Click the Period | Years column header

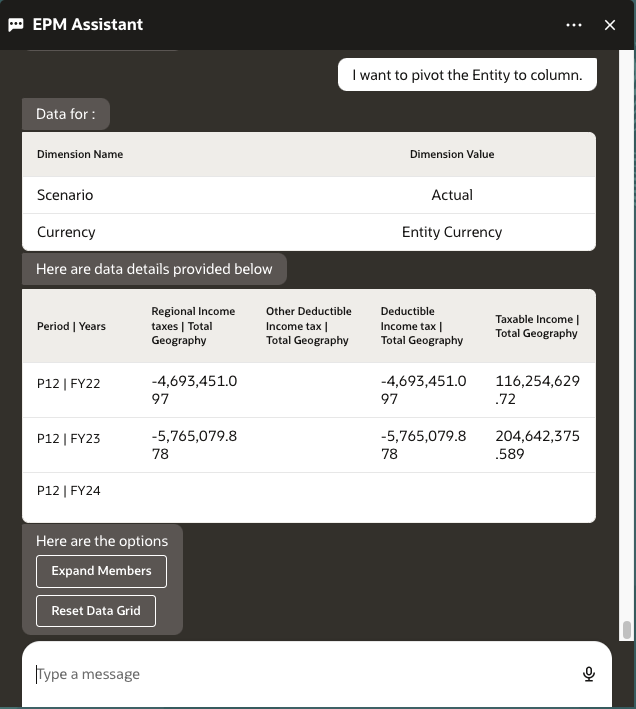click(x=71, y=326)
